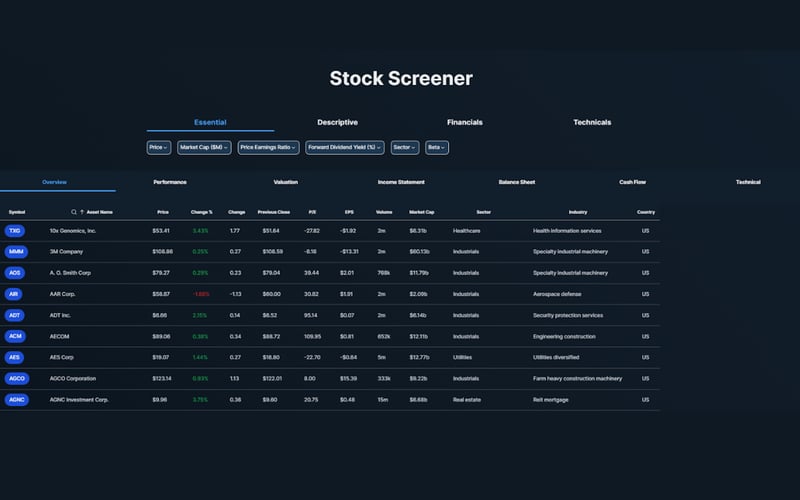Click the asset name 10x Genomics, Inc.
800x500 pixels.
click(x=72, y=231)
